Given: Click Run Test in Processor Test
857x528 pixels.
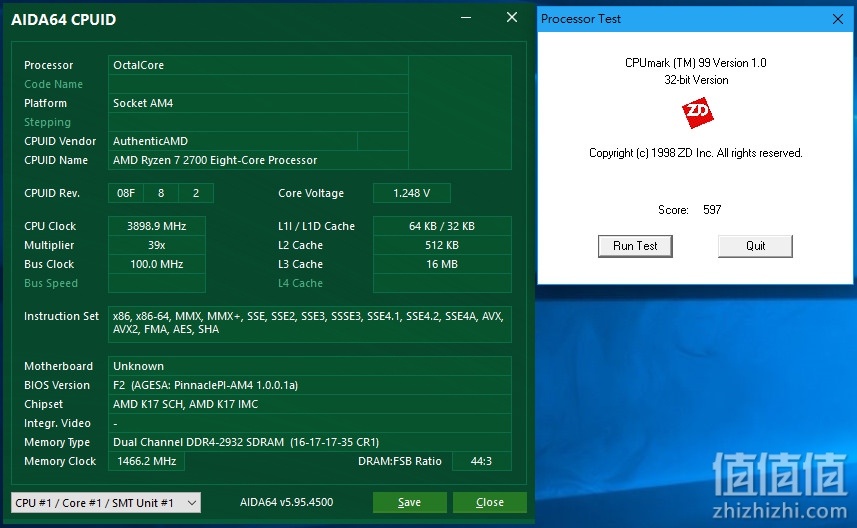Looking at the screenshot, I should tap(635, 246).
